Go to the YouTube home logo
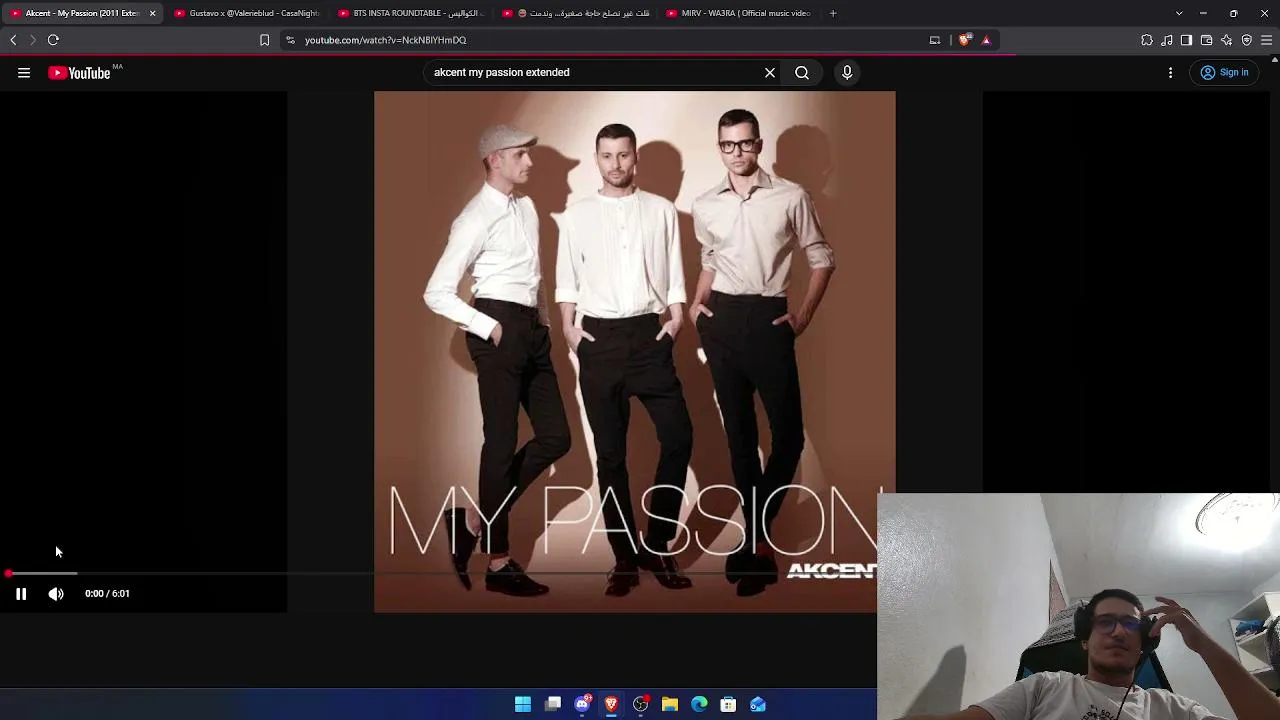The image size is (1280, 720). click(x=79, y=72)
